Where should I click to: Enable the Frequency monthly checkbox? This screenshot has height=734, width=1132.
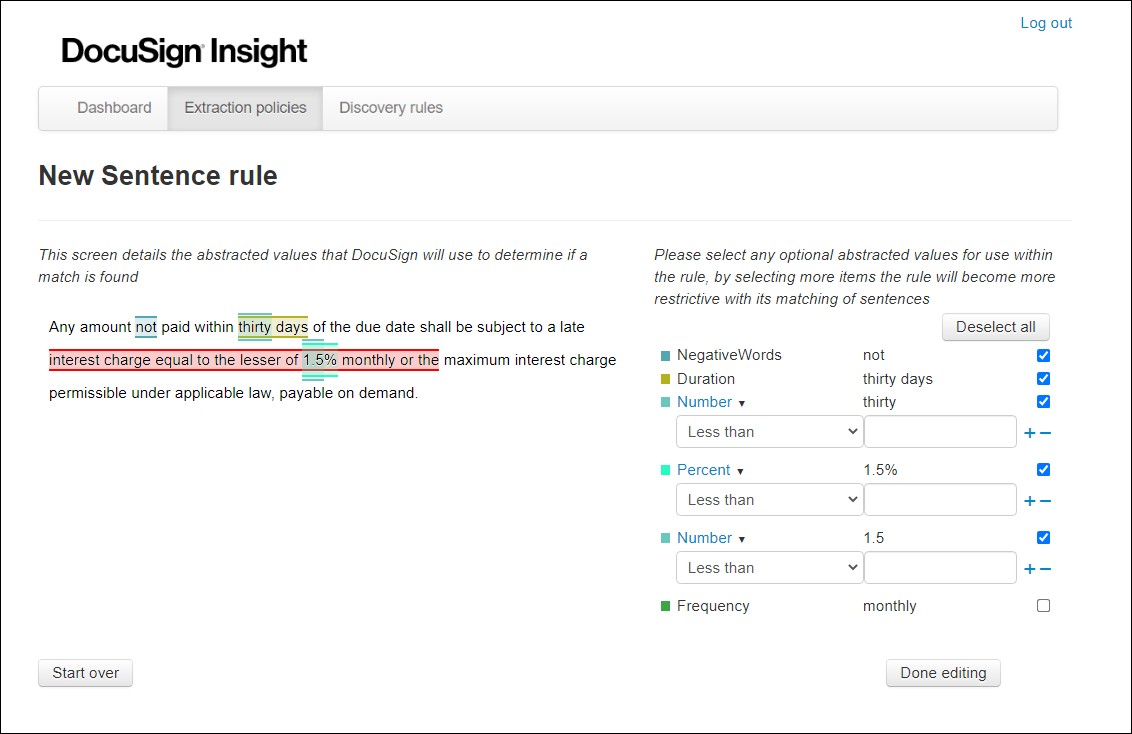click(x=1043, y=605)
